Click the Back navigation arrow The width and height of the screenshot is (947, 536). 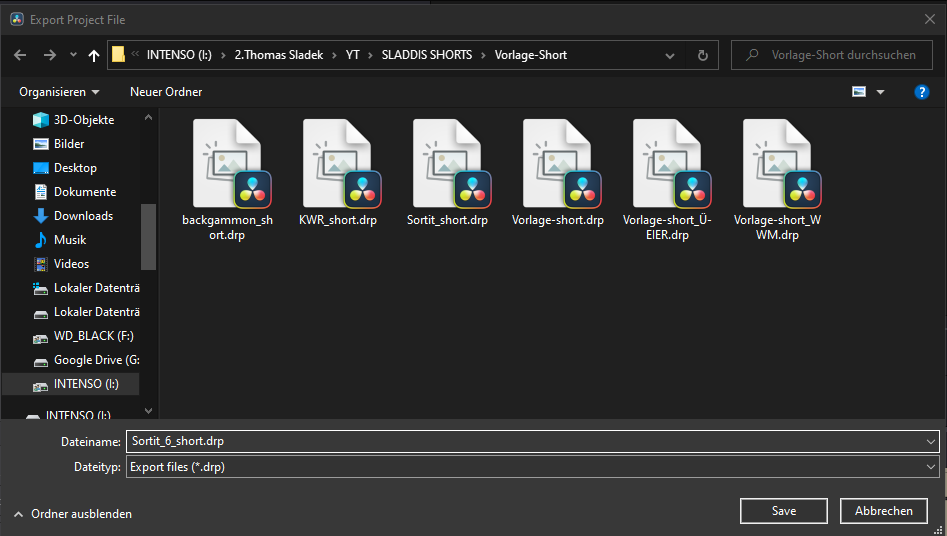[x=21, y=55]
